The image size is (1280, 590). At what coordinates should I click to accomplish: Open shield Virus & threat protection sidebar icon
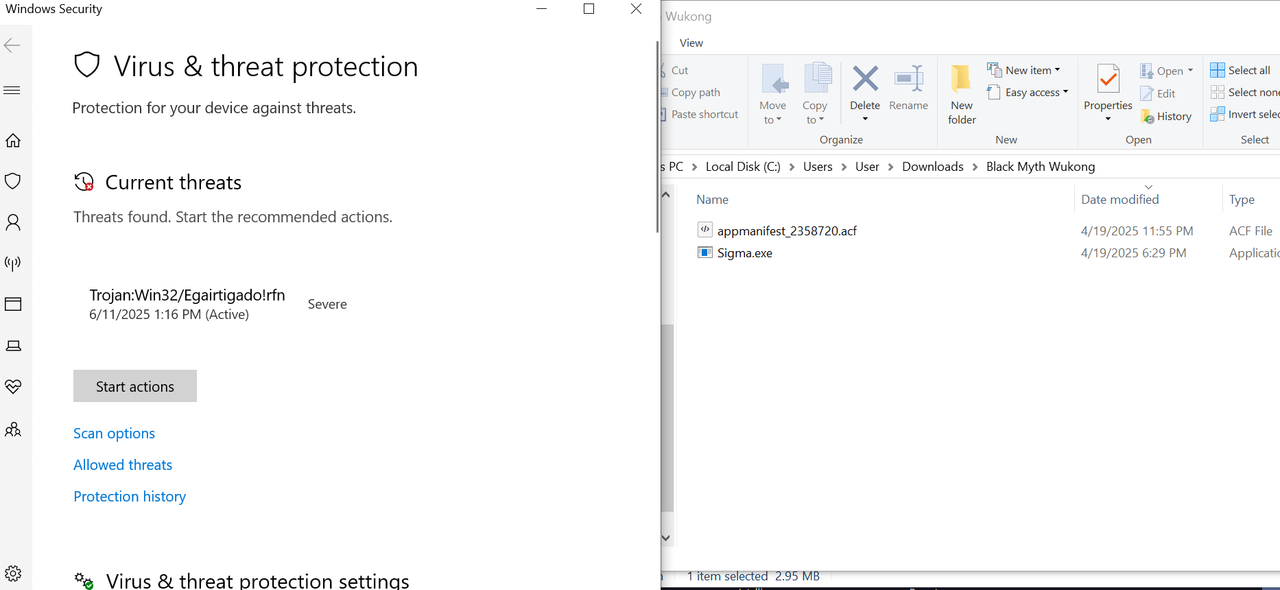[13, 181]
